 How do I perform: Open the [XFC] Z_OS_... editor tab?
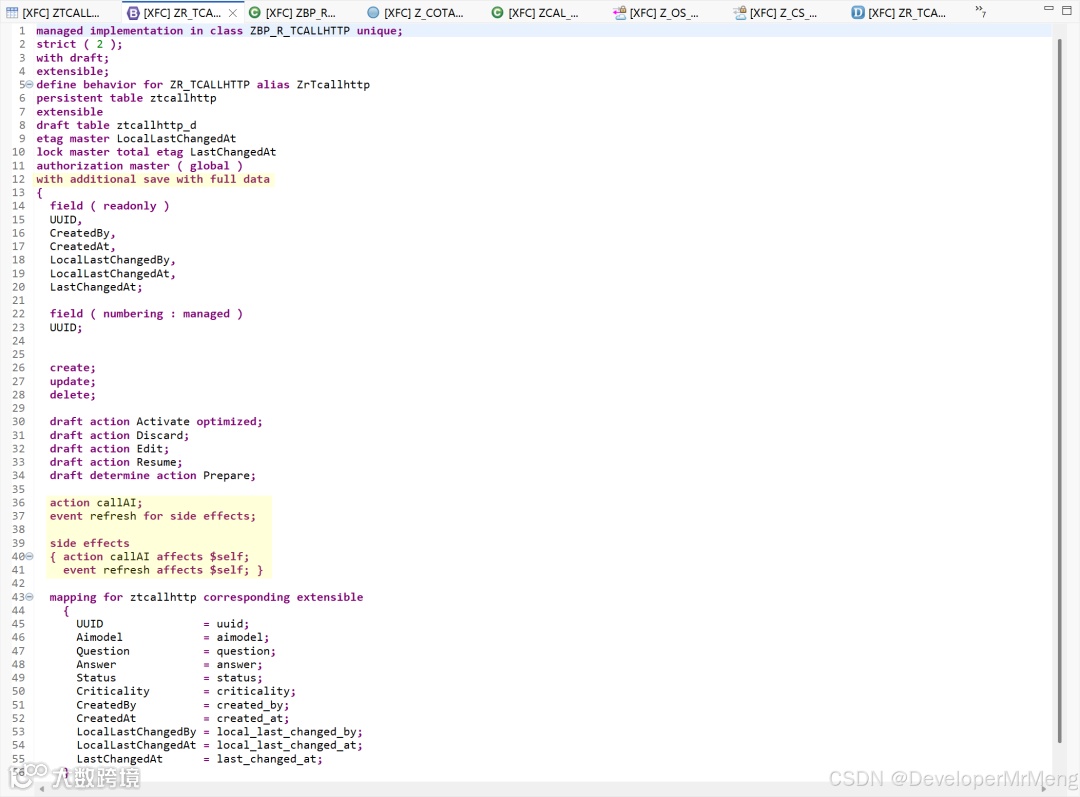[656, 12]
